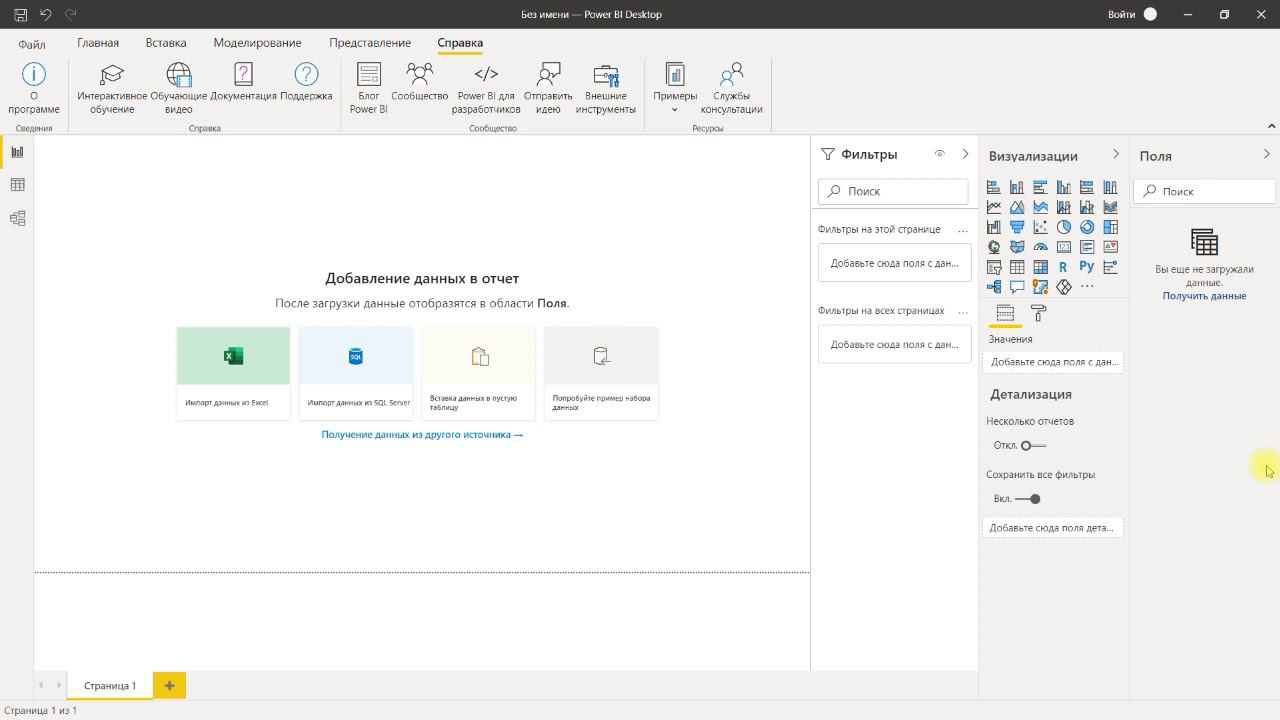Select the scatter chart visual

pos(1040,227)
